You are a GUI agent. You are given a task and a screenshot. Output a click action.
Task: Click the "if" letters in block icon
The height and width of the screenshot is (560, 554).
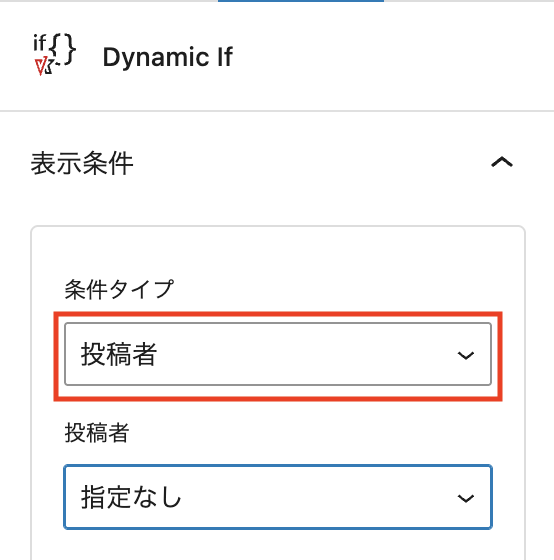click(x=40, y=43)
